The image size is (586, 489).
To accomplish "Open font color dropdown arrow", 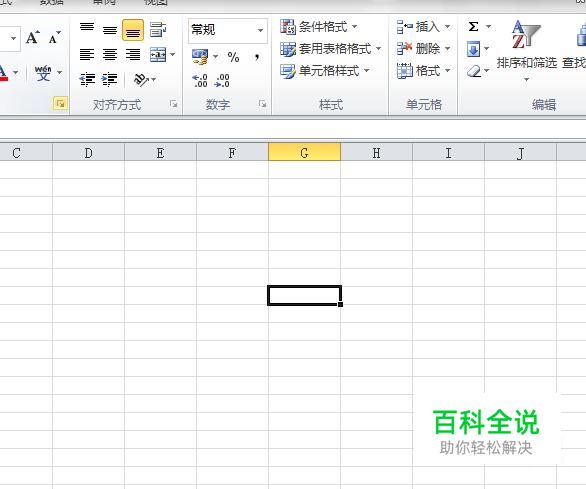I will click(16, 72).
